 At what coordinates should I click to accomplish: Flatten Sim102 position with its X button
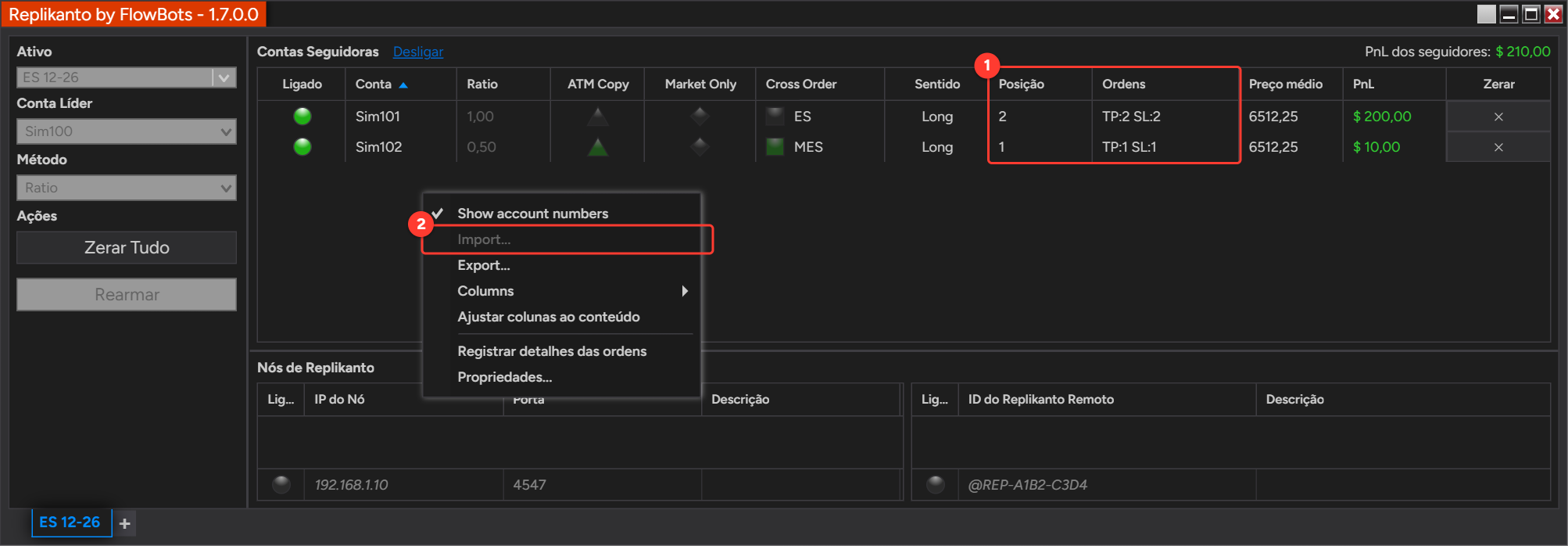(x=1498, y=147)
